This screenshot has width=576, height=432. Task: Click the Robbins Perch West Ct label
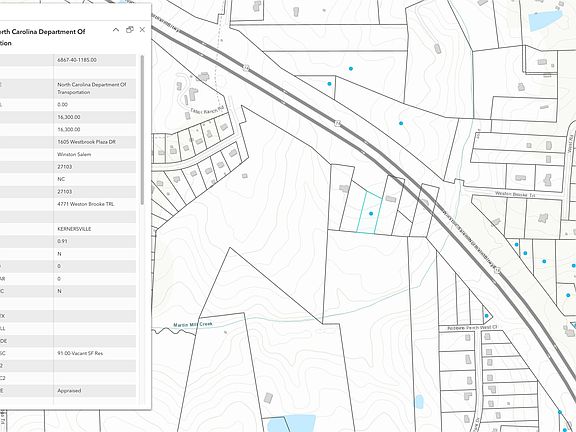click(x=472, y=327)
